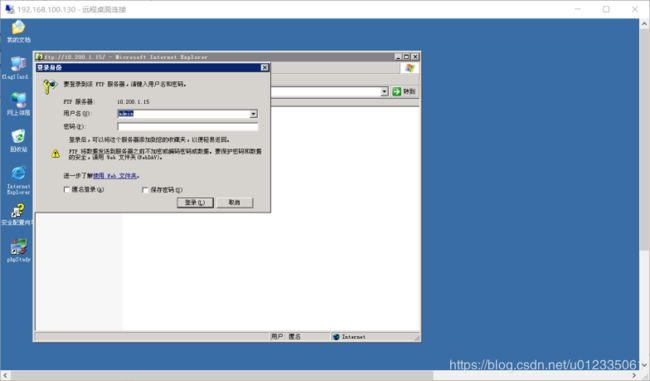This screenshot has width=650, height=381.
Task: Click the 登录 login button
Action: (195, 202)
